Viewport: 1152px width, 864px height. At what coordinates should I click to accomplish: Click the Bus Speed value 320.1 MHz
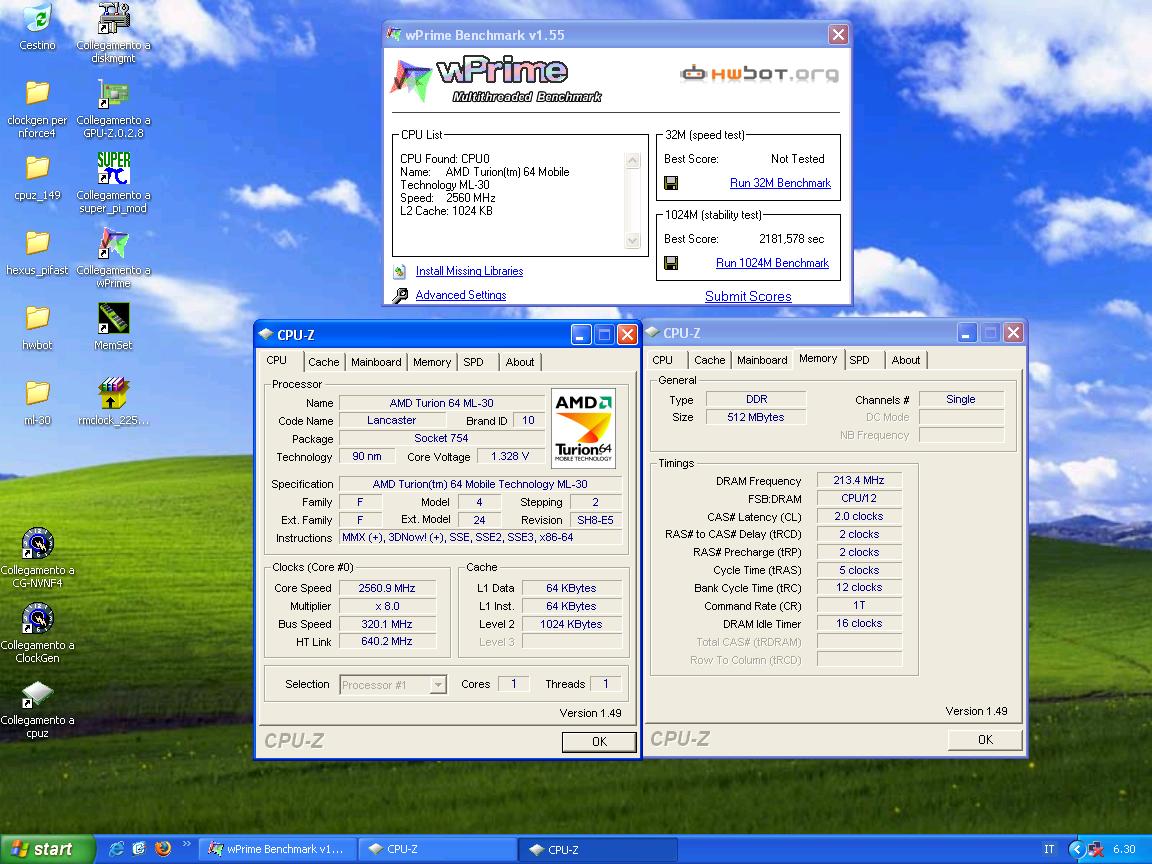(387, 624)
